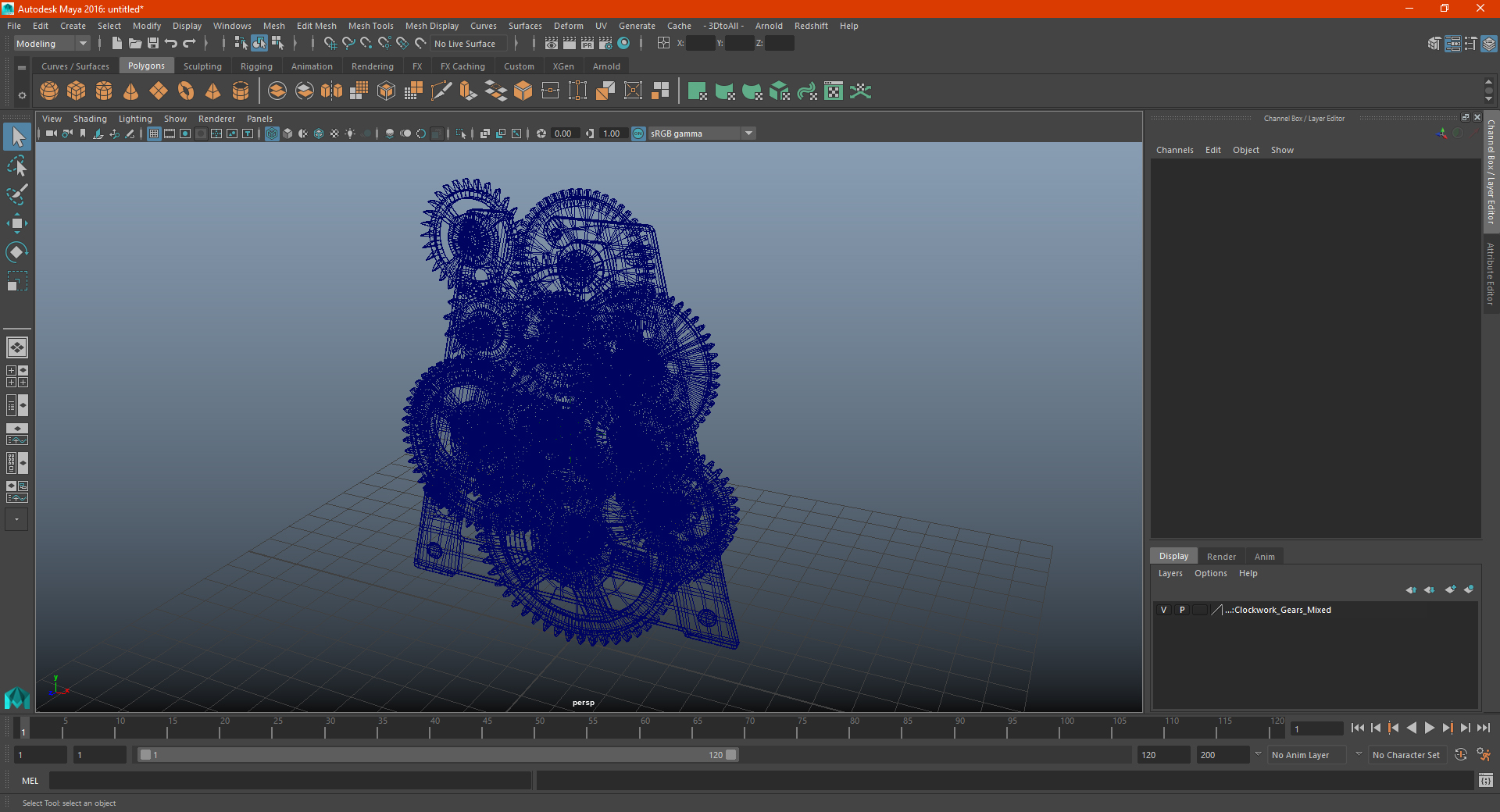Undo the last action with the arrow icon
The height and width of the screenshot is (812, 1500).
coord(171,44)
